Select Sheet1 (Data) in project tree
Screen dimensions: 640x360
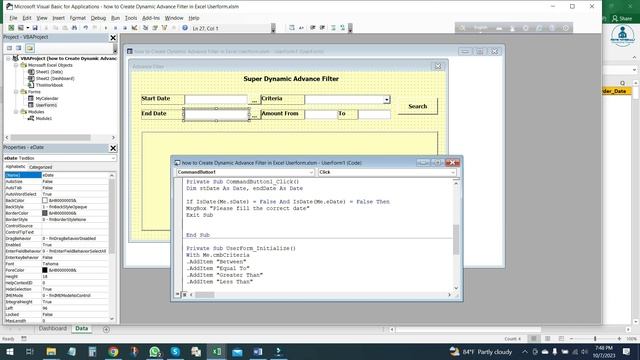49,72
